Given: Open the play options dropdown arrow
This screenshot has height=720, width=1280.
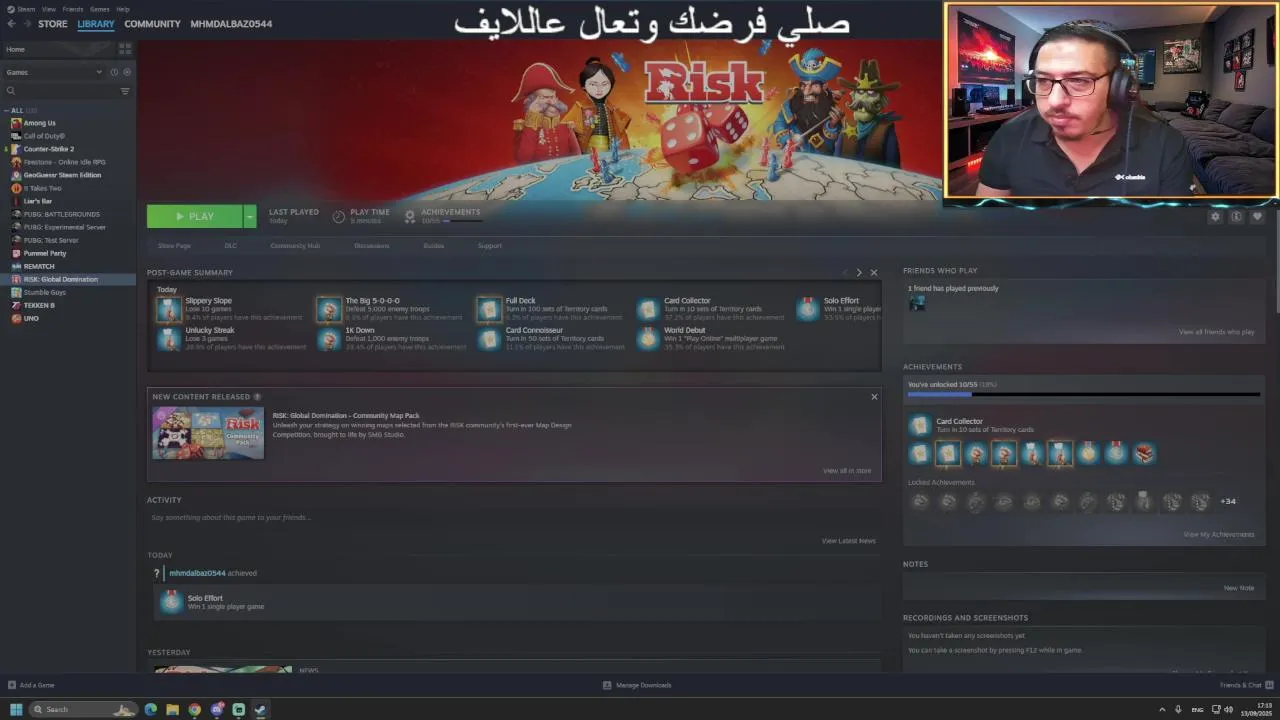Looking at the screenshot, I should tap(250, 216).
